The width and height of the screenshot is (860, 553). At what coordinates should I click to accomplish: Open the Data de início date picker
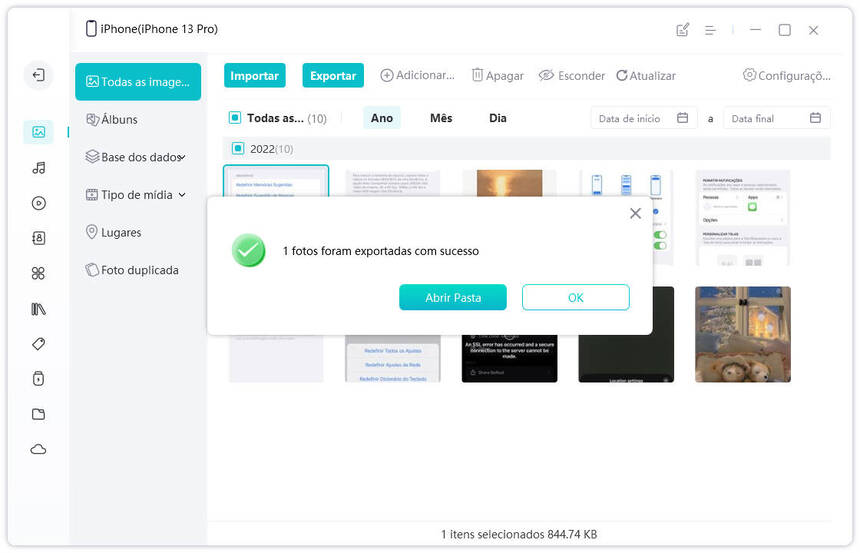point(643,118)
